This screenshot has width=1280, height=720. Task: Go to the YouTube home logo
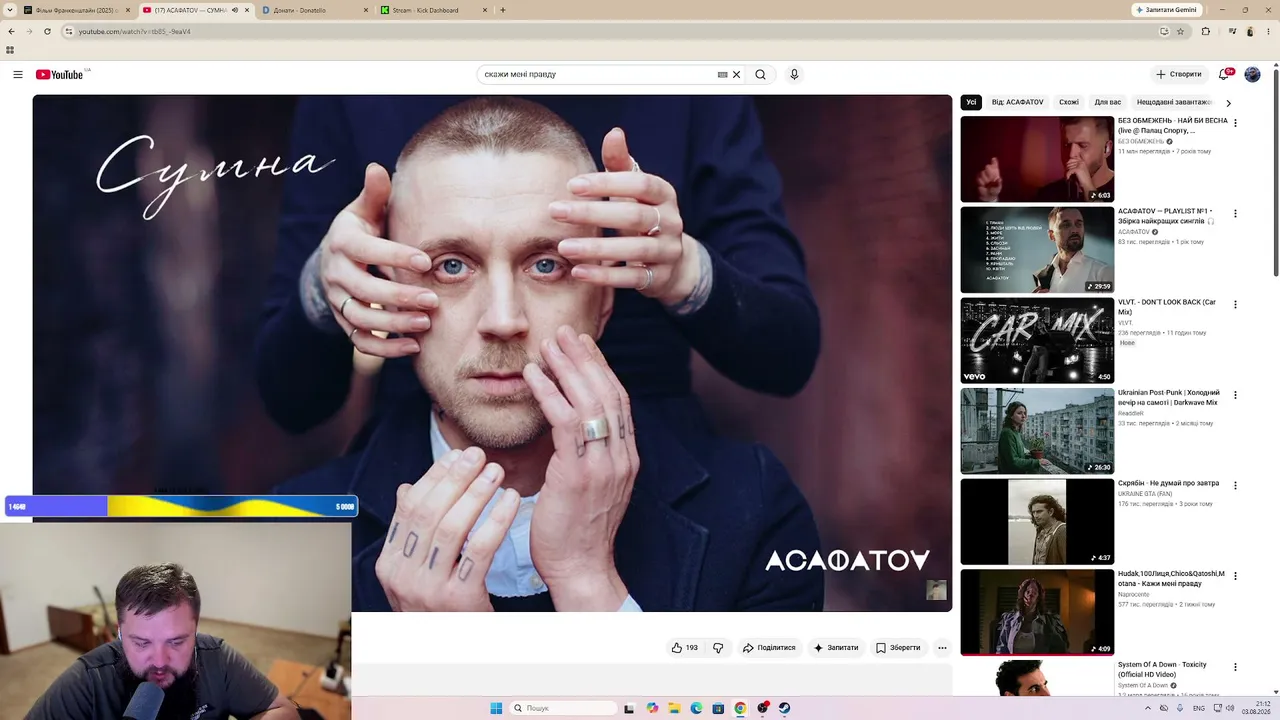pyautogui.click(x=60, y=74)
